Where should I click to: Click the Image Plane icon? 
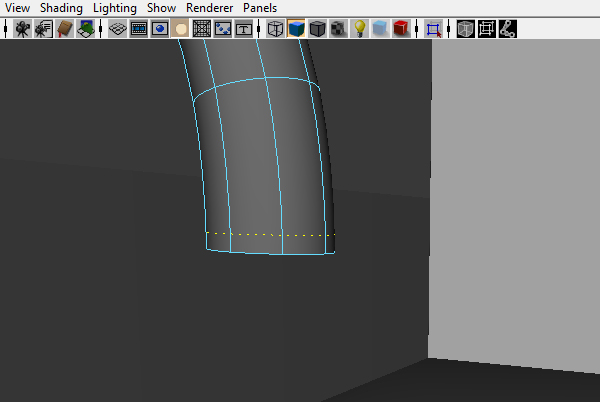[86, 29]
